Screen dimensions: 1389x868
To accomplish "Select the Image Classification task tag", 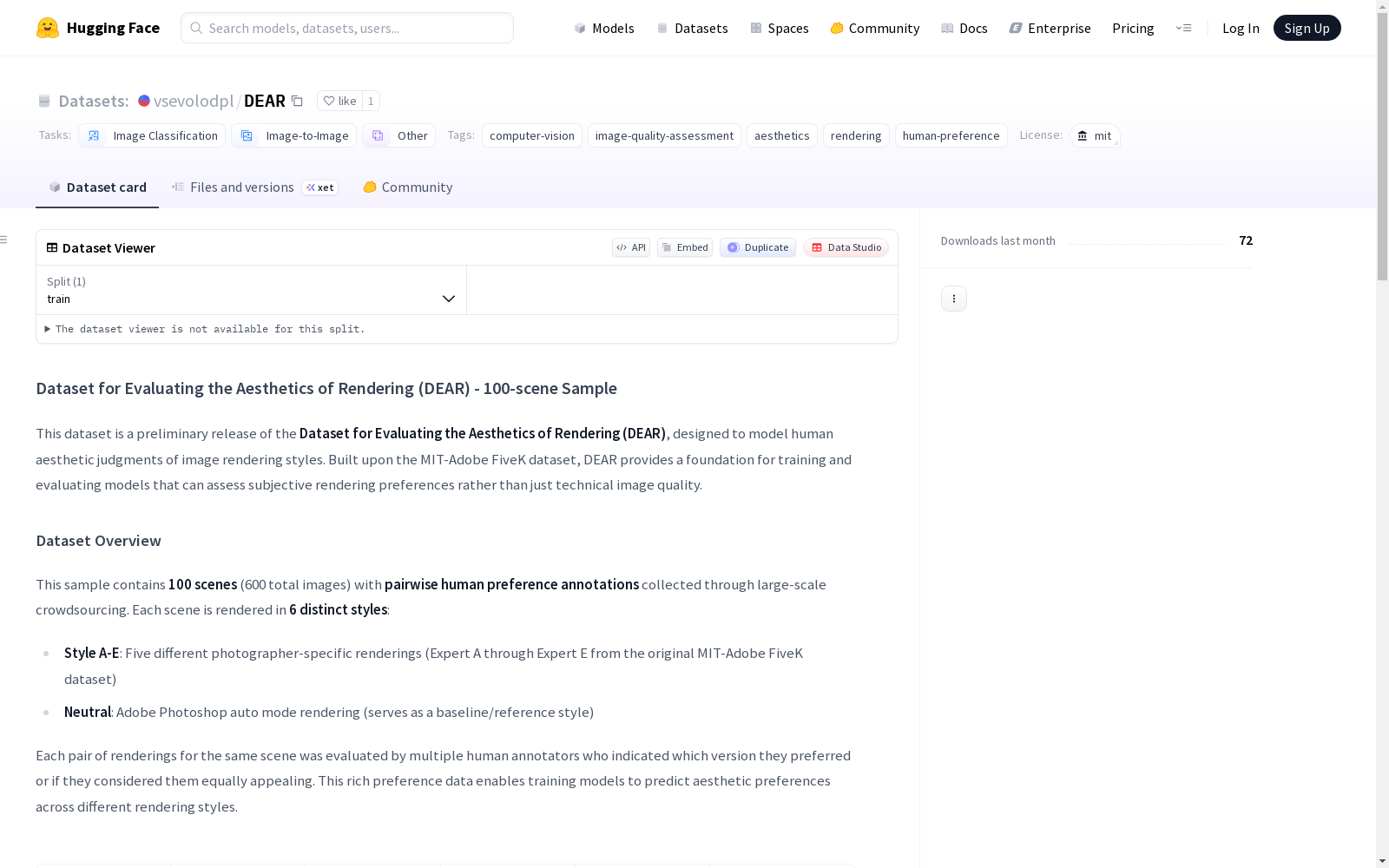I will pos(152,135).
